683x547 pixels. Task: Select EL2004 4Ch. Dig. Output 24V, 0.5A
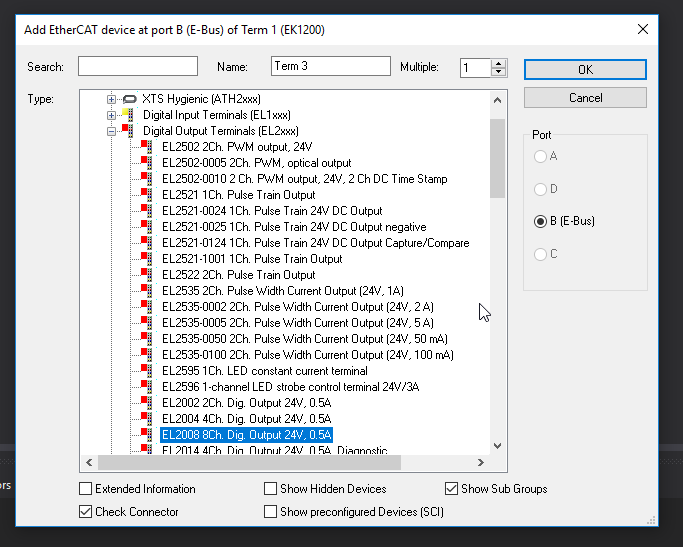point(247,419)
